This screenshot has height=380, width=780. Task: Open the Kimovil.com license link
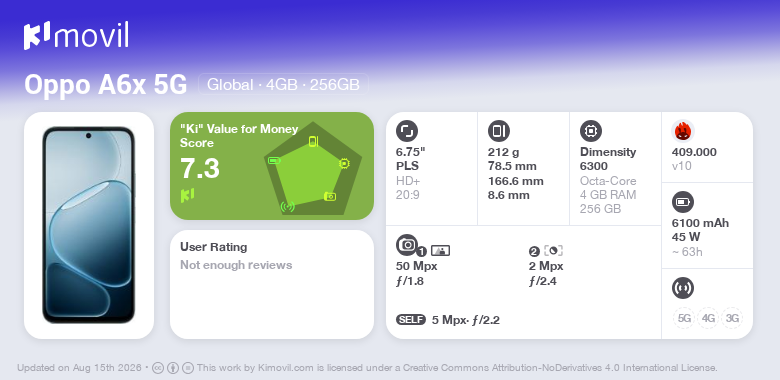pyautogui.click(x=286, y=368)
